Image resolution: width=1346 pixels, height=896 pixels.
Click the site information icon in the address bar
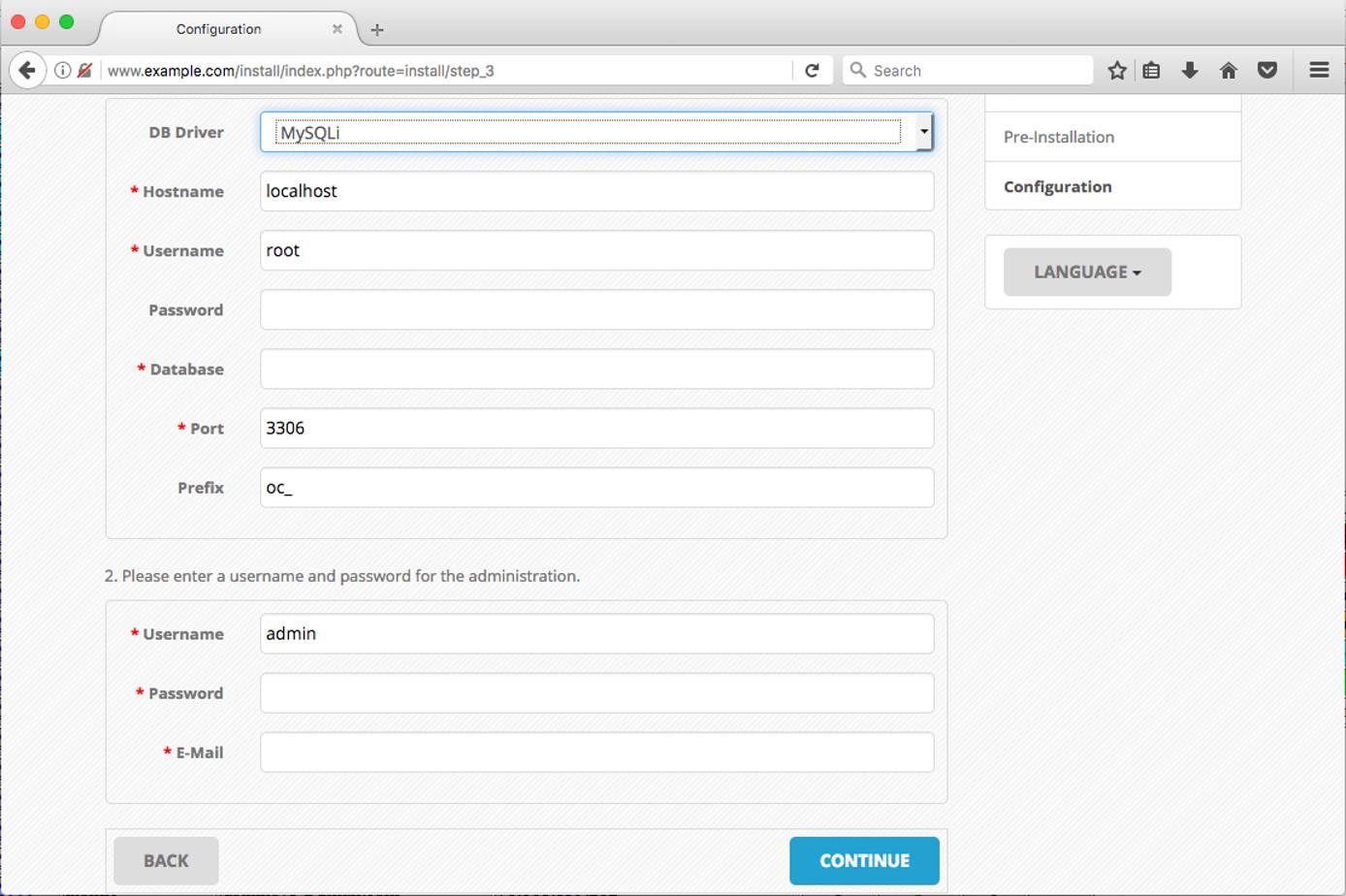point(62,70)
